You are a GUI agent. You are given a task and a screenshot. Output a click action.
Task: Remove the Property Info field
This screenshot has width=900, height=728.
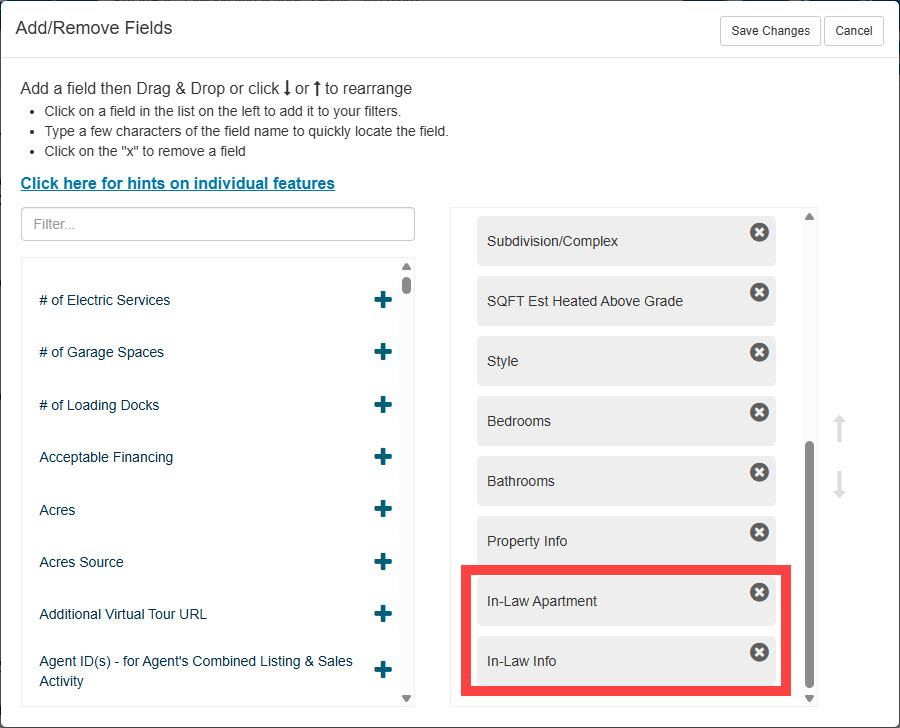759,532
